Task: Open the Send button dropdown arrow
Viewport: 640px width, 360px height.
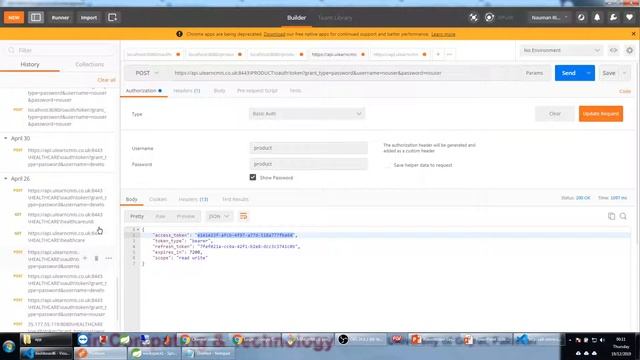Action: [589, 73]
